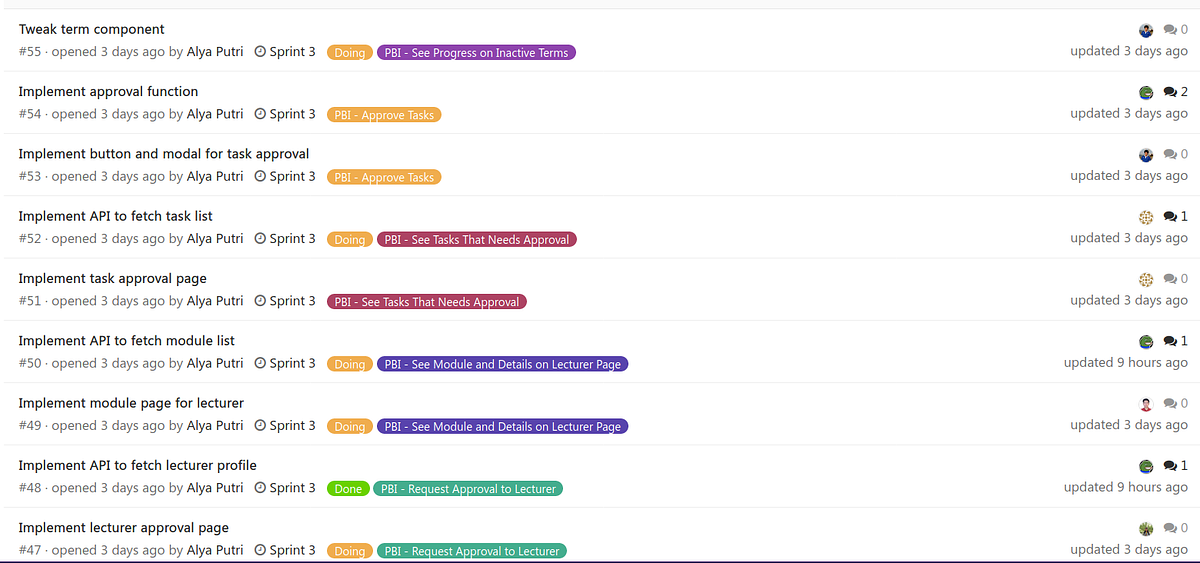The height and width of the screenshot is (563, 1200).
Task: Click PBI - Approve Tasks label on issue #54
Action: [384, 115]
